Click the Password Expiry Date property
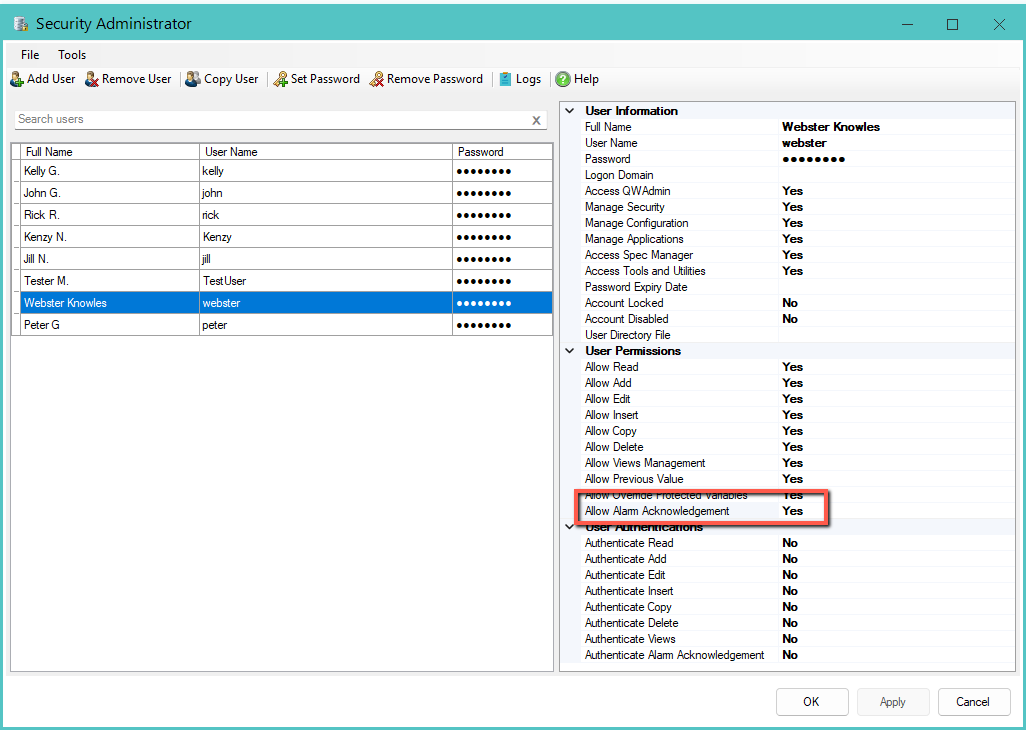 797,287
